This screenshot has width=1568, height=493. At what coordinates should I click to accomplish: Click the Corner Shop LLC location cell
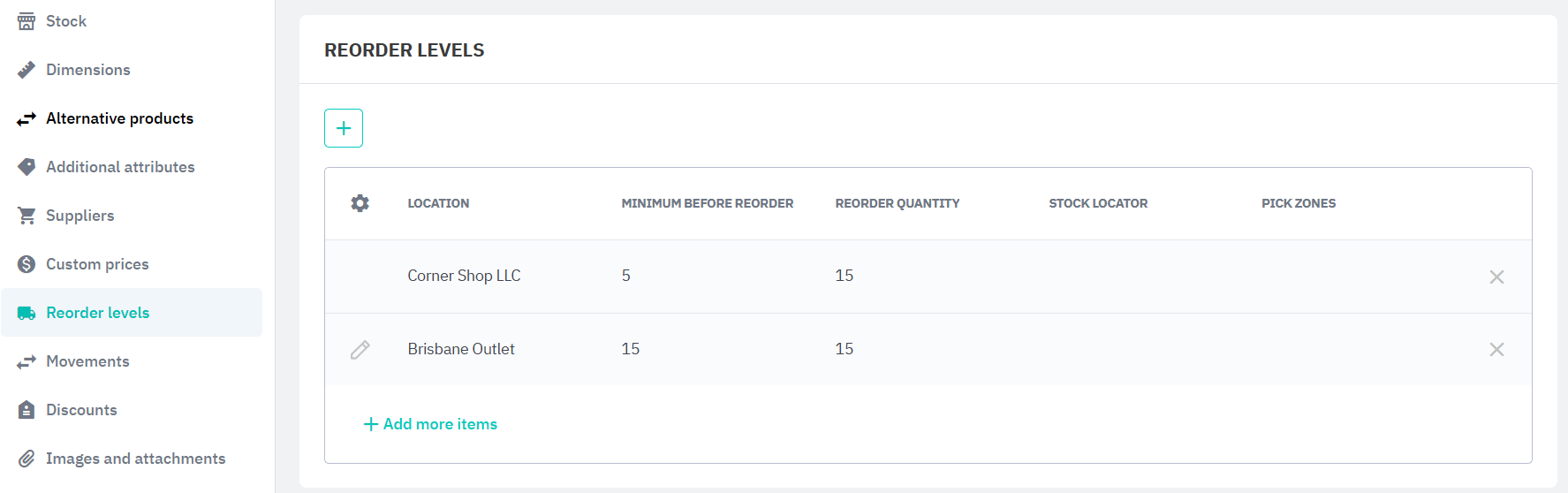coord(464,276)
